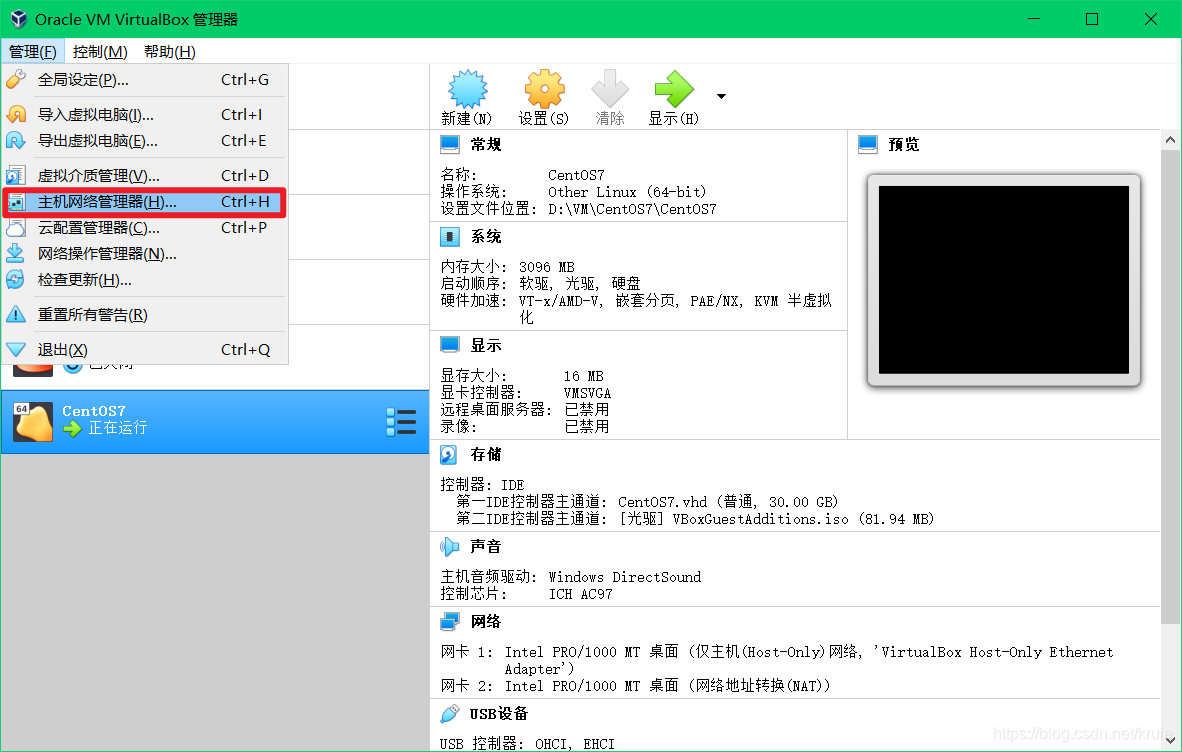Click the 存储 storage section header
1182x752 pixels.
point(485,454)
